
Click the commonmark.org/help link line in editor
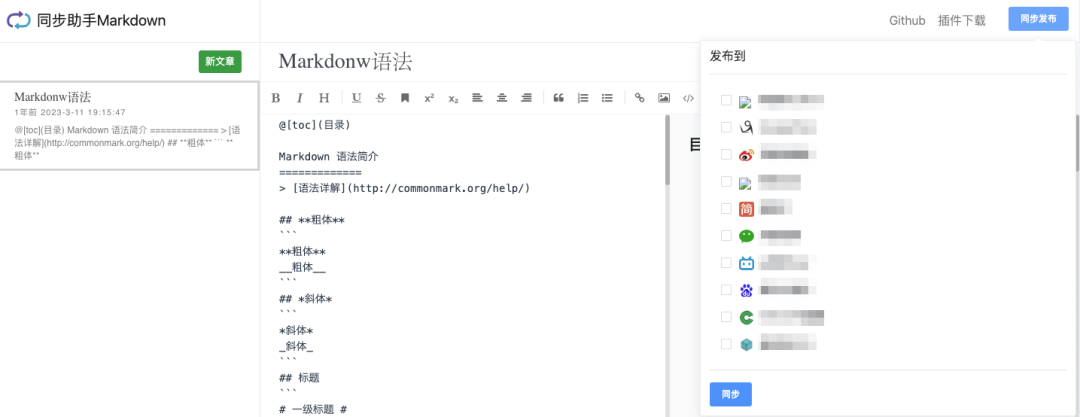[x=404, y=188]
